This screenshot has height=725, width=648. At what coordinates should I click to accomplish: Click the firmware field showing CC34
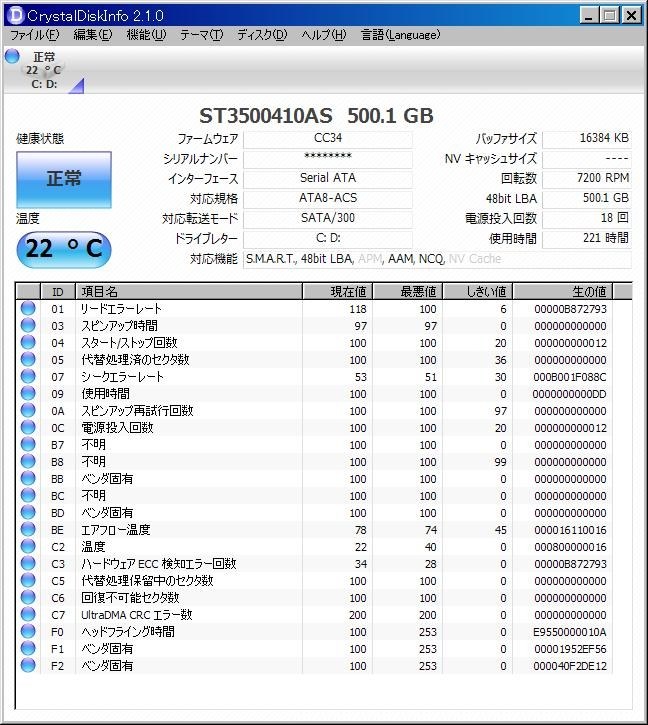coord(328,139)
